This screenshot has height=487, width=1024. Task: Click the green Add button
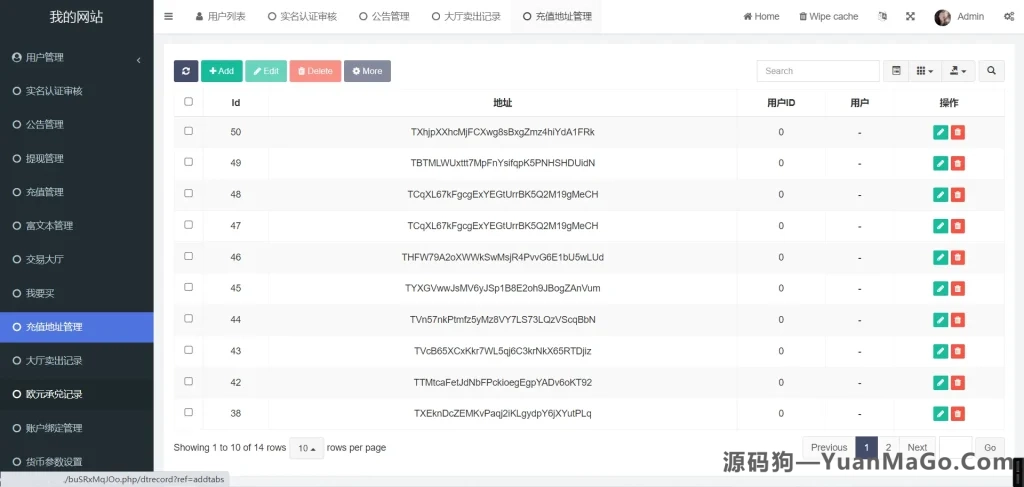(222, 71)
